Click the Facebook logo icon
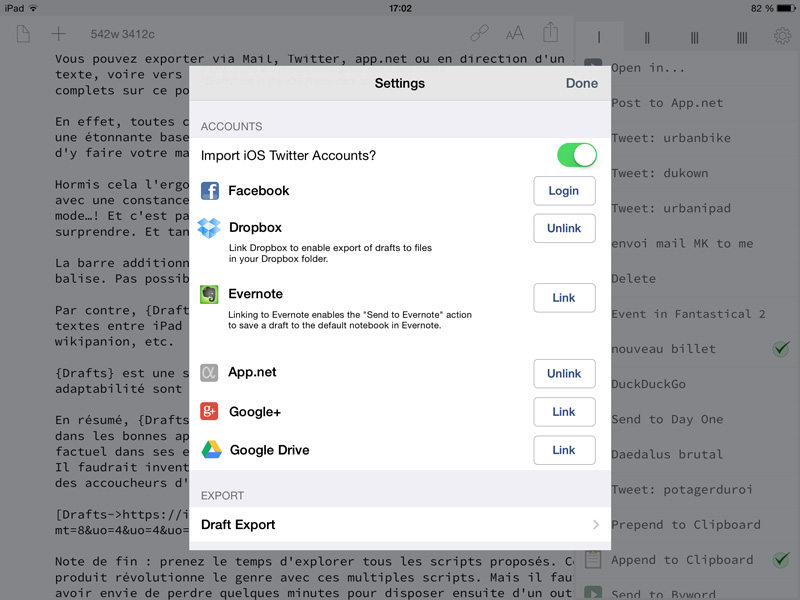 pyautogui.click(x=210, y=191)
